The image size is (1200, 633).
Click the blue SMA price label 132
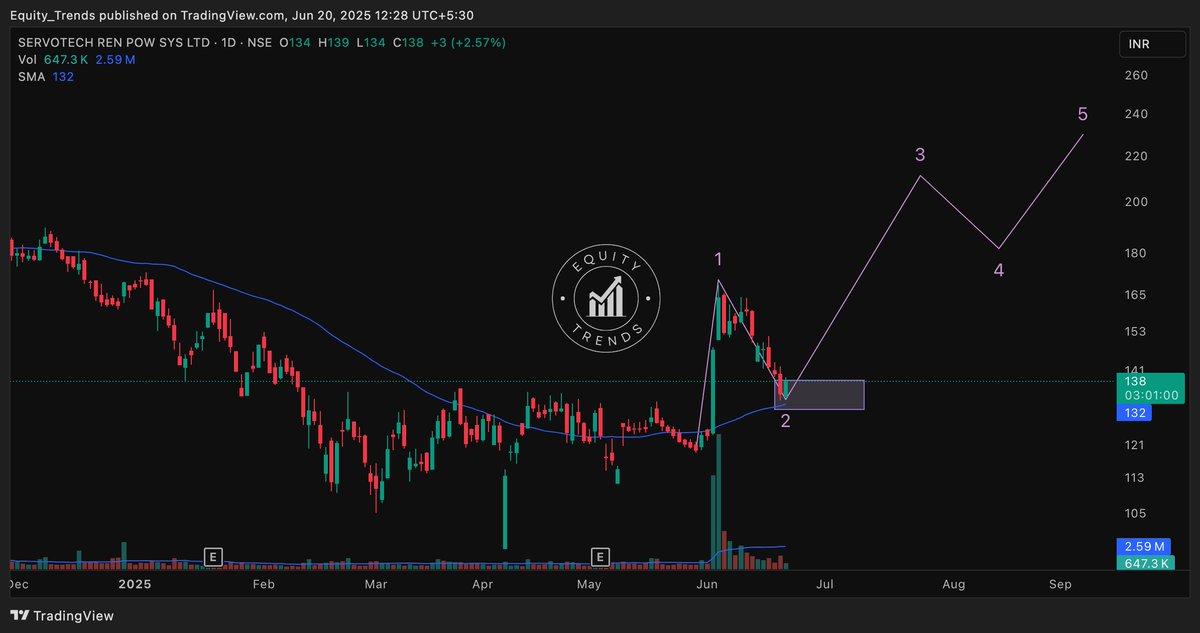pos(1133,412)
